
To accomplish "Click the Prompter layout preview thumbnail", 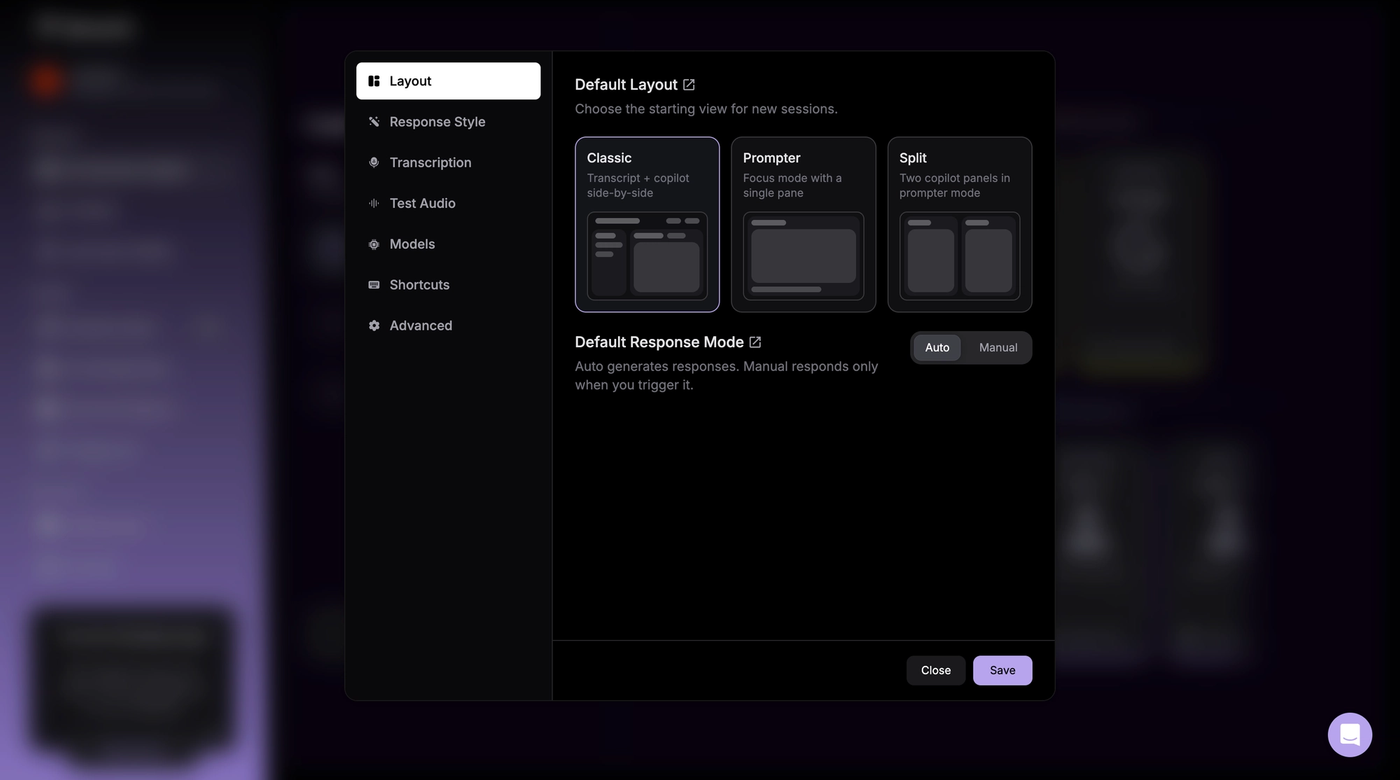I will pos(804,256).
